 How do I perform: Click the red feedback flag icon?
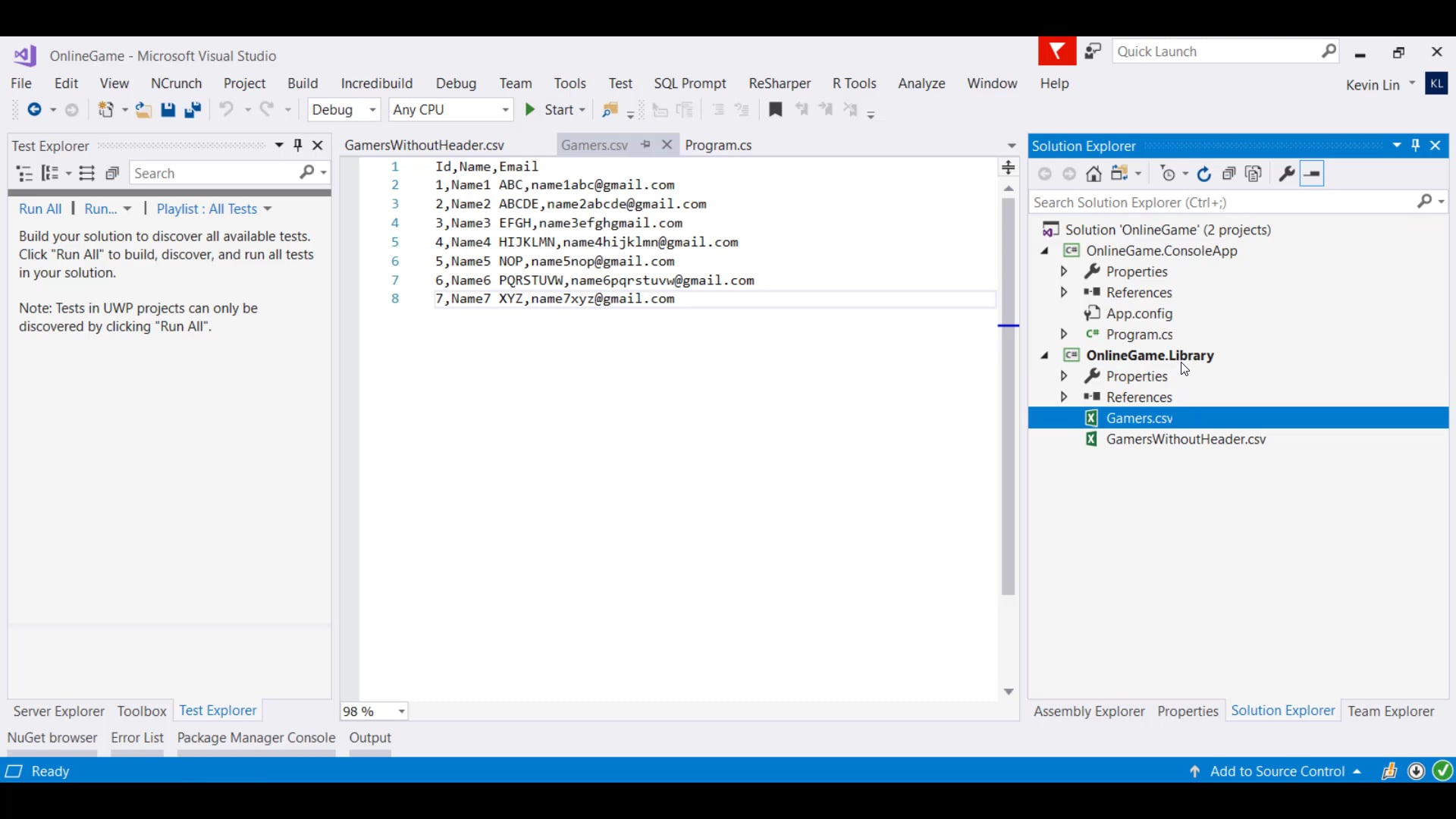click(1056, 52)
